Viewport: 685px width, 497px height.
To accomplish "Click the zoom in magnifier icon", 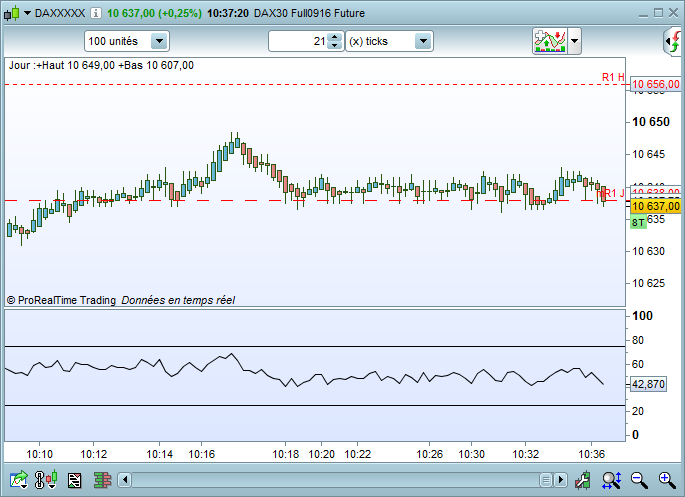I will [667, 480].
